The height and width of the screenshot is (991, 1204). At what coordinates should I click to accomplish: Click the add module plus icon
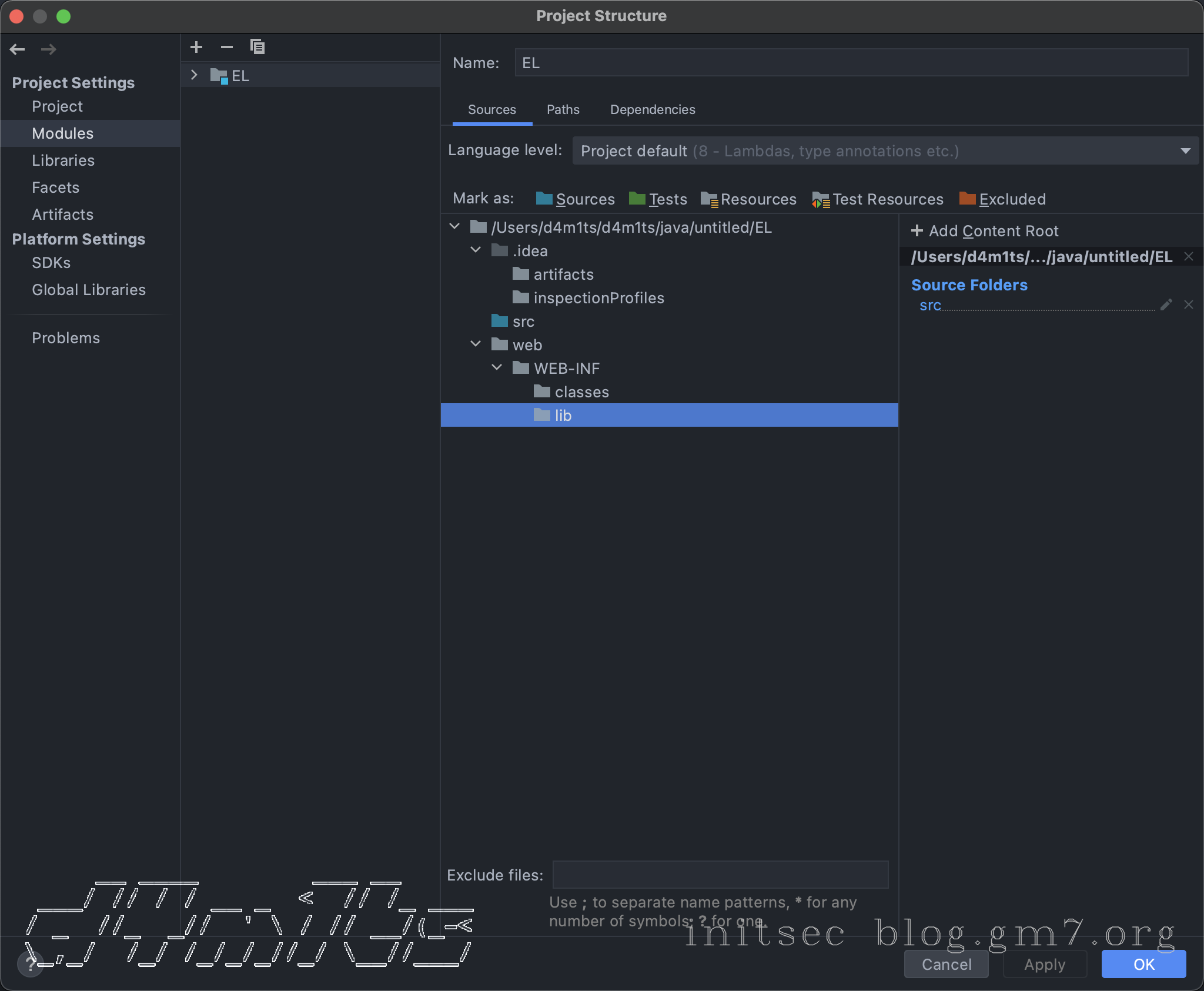tap(196, 47)
